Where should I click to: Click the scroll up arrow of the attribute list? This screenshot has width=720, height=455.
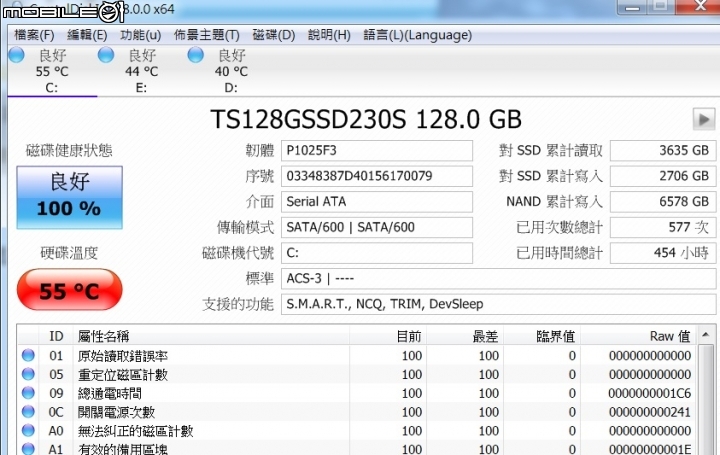coord(706,335)
